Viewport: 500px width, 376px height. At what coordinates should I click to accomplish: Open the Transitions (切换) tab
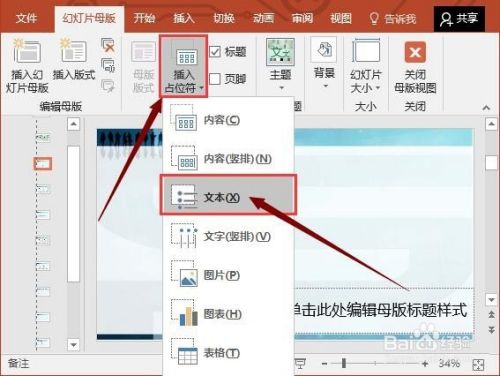tap(224, 18)
